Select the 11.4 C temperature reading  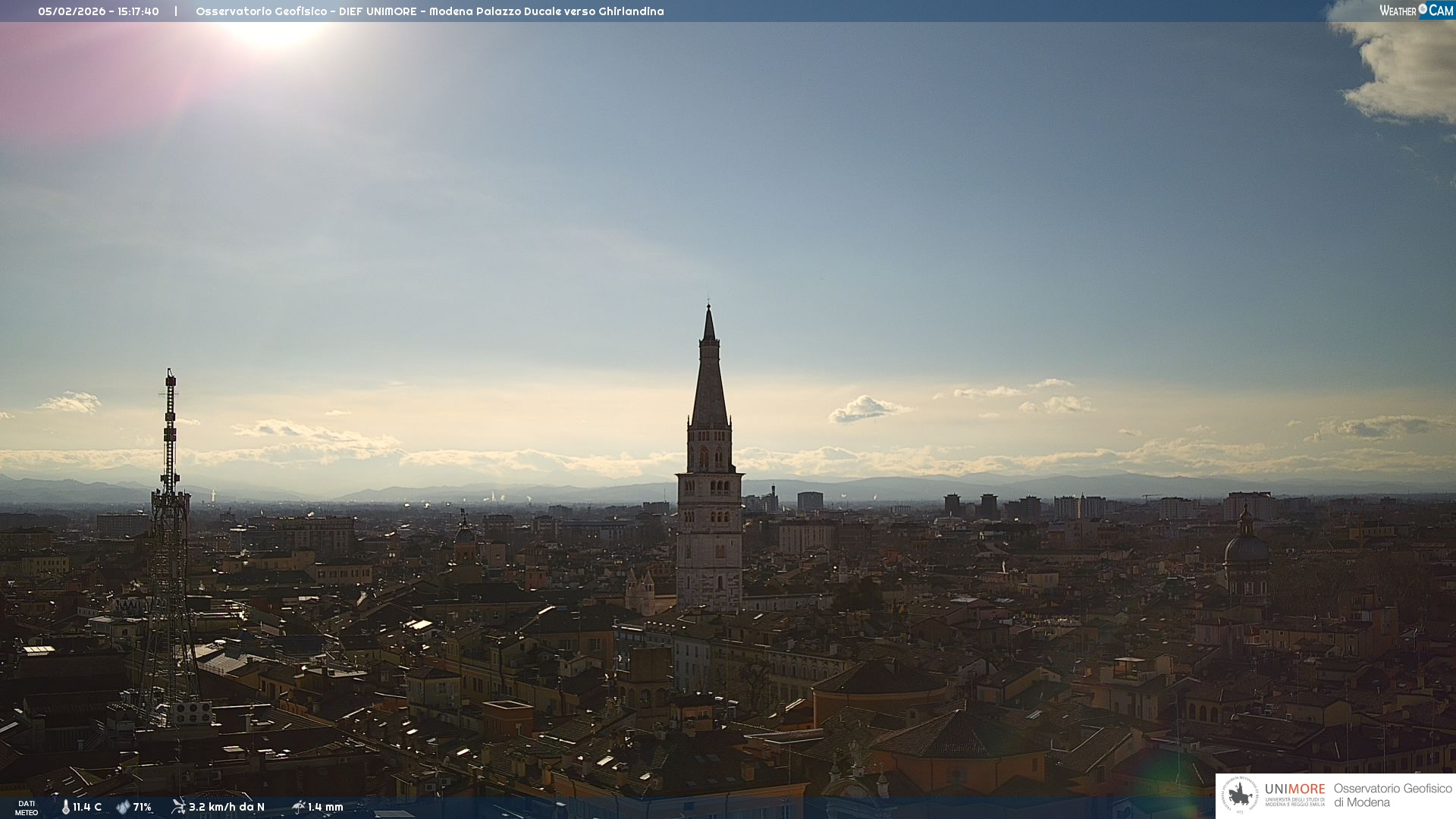(x=87, y=807)
